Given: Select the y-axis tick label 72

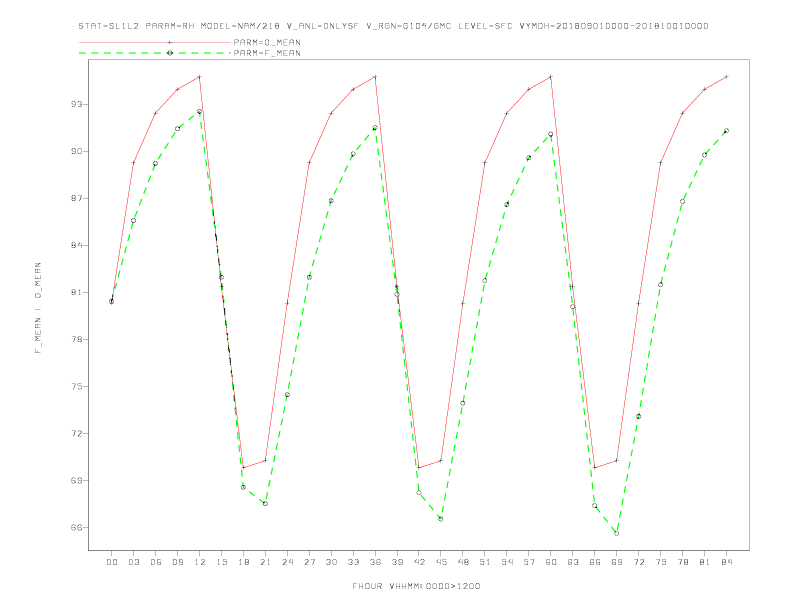Looking at the screenshot, I should 77,433.
